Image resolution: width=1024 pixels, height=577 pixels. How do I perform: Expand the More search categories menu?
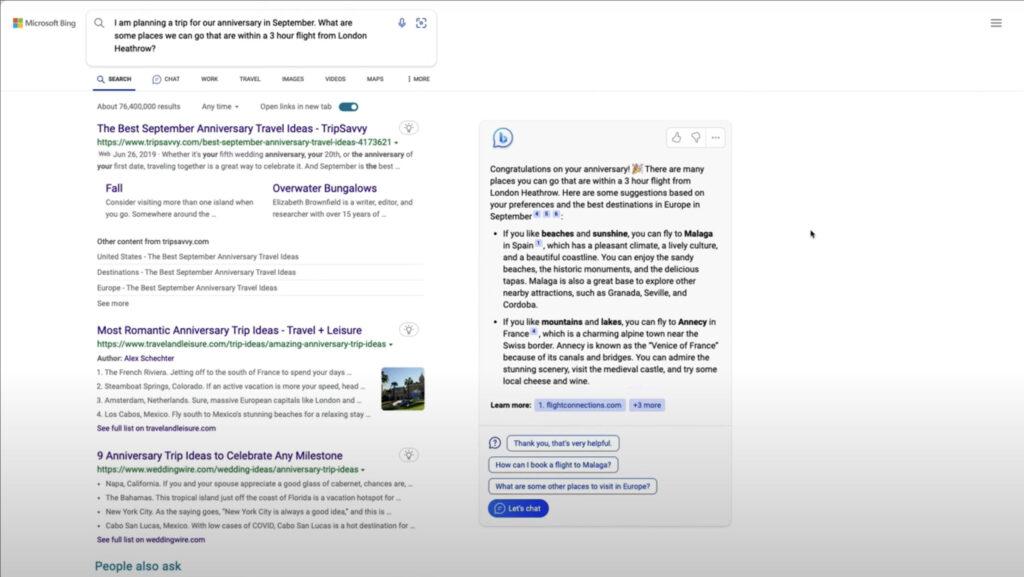[x=418, y=79]
